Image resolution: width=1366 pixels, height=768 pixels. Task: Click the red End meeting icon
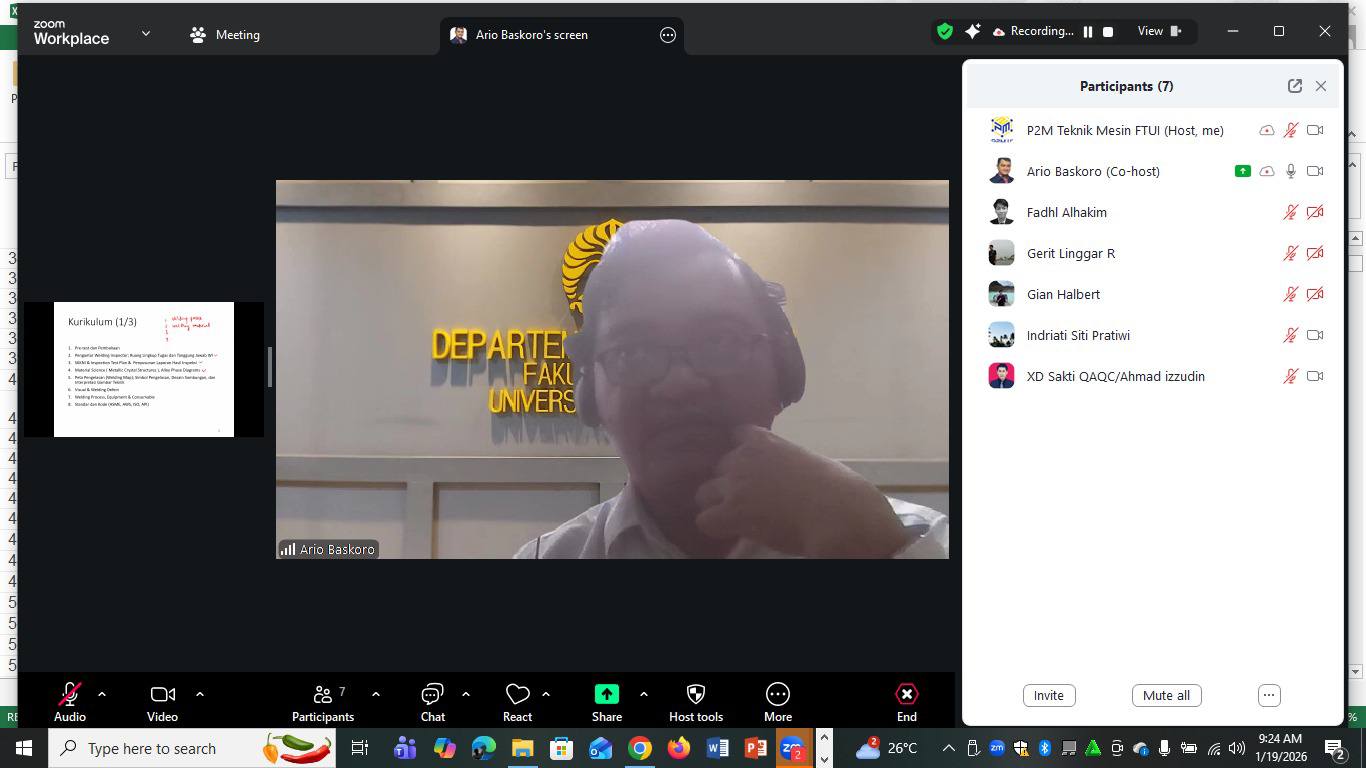[x=906, y=694]
